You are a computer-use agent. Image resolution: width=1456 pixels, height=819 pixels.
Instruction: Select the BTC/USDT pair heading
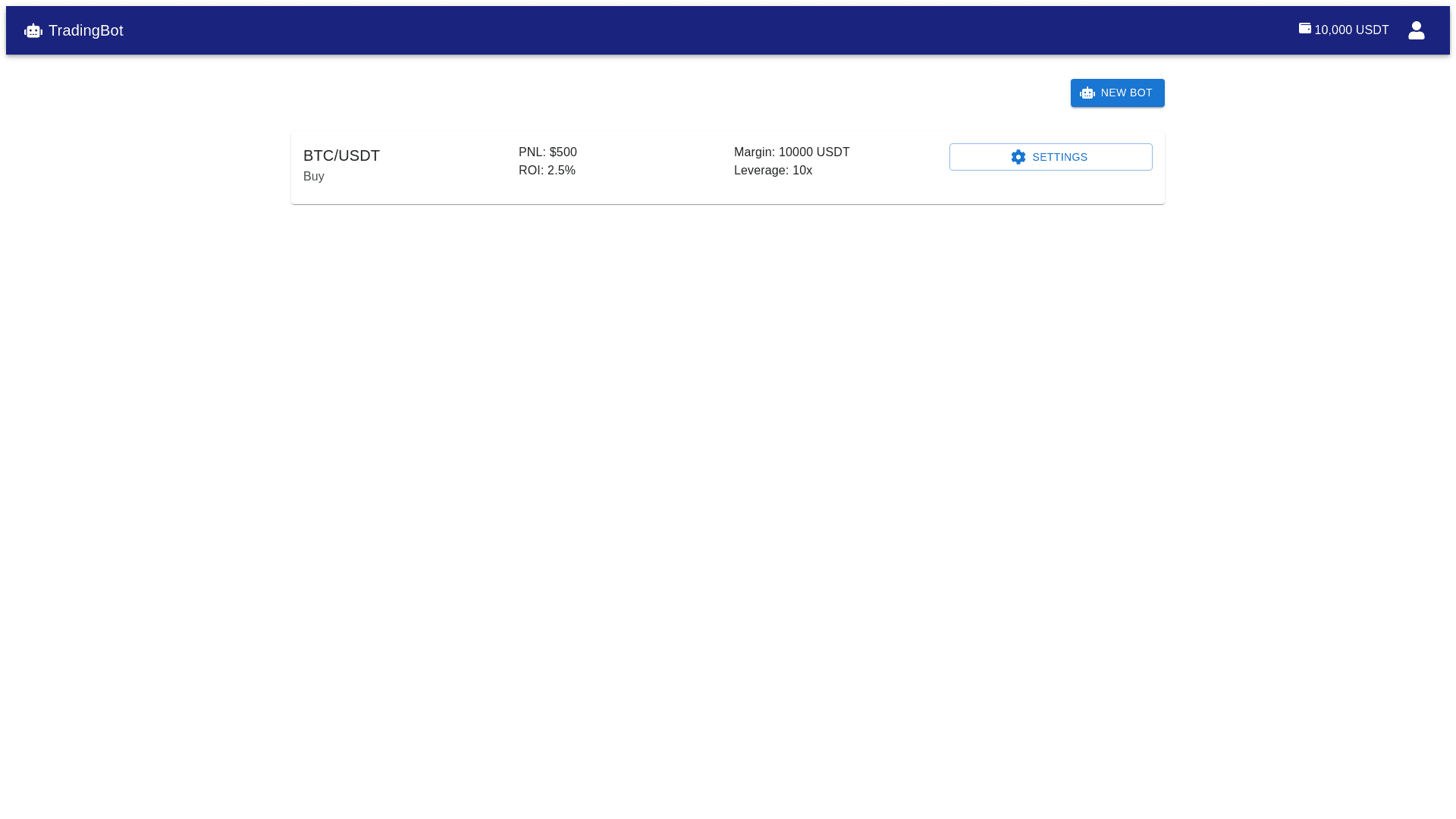[341, 155]
